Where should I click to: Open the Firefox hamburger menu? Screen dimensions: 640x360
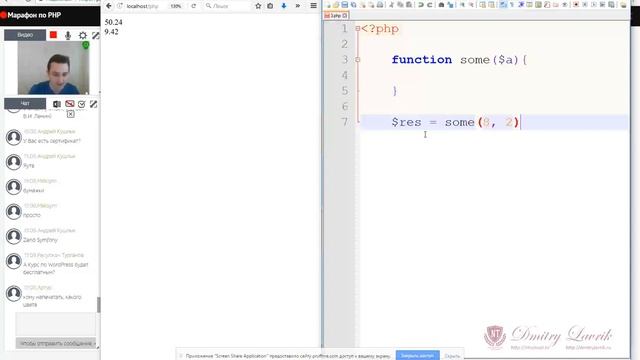pyautogui.click(x=313, y=6)
